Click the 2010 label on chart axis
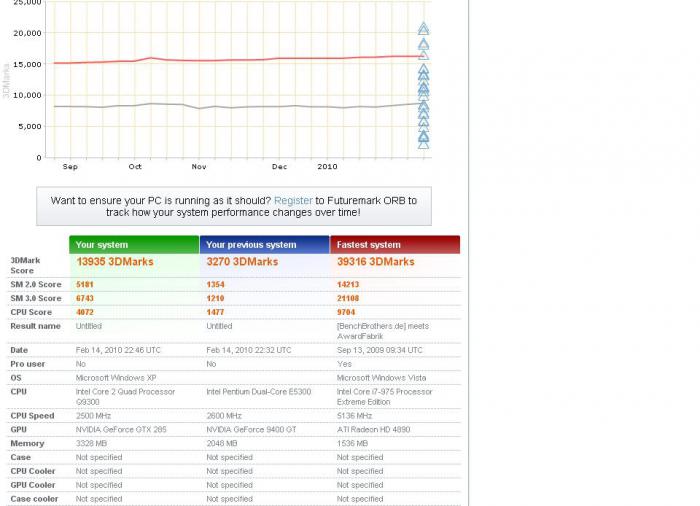700x506 pixels. (327, 167)
